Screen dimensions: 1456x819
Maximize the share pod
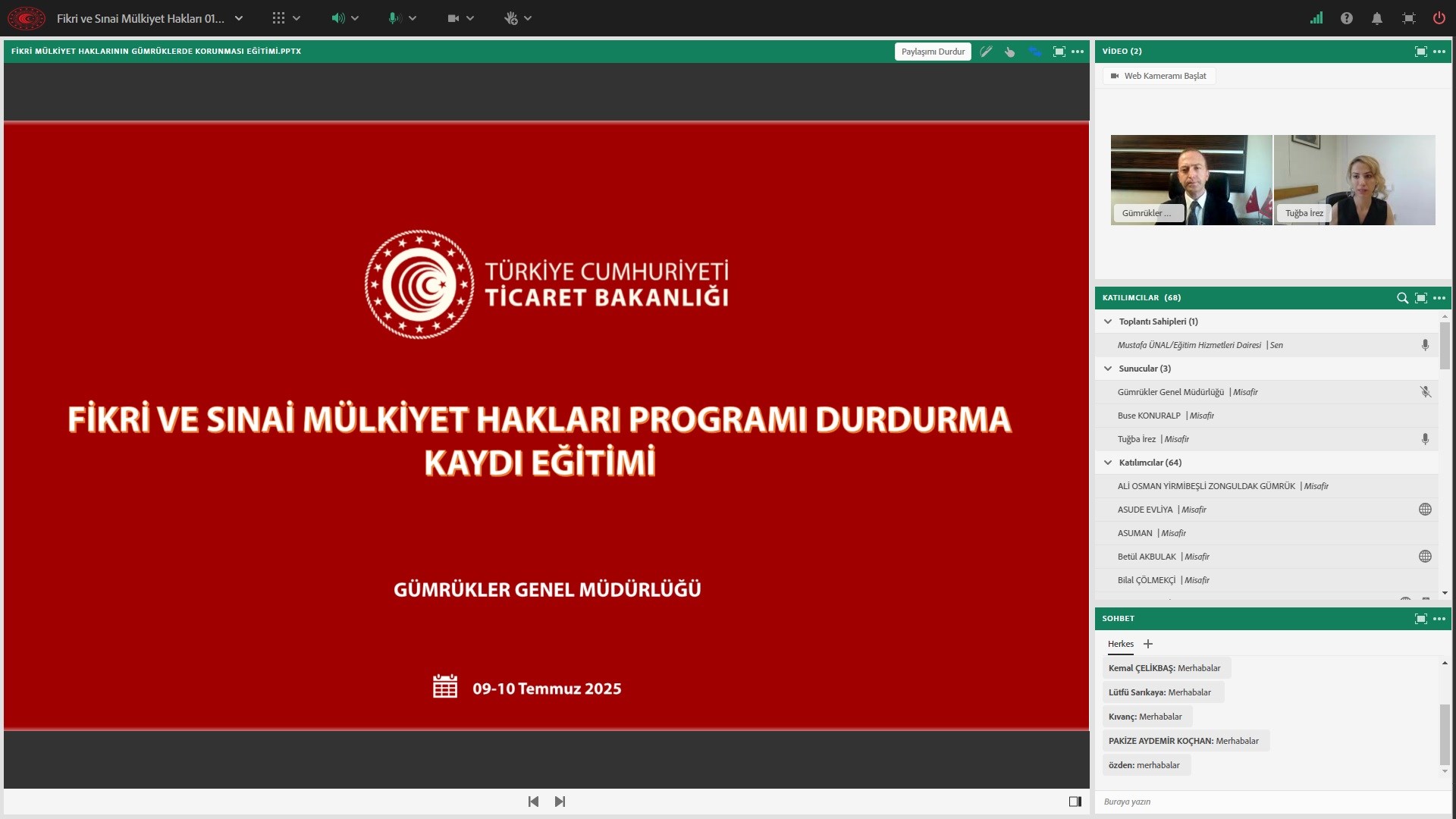click(1059, 52)
